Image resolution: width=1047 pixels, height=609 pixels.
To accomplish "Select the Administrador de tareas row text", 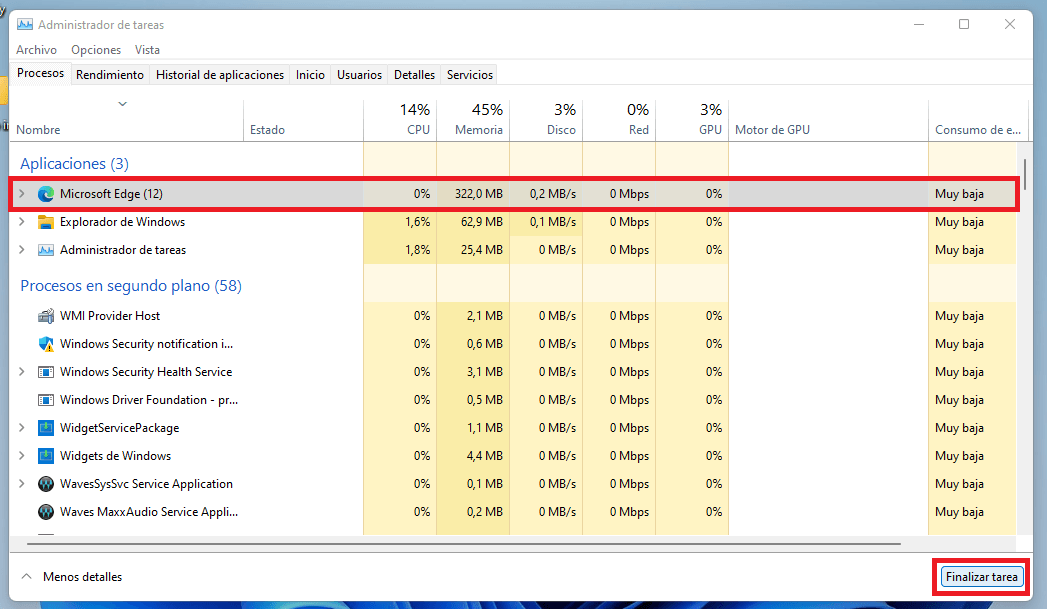I will point(123,250).
